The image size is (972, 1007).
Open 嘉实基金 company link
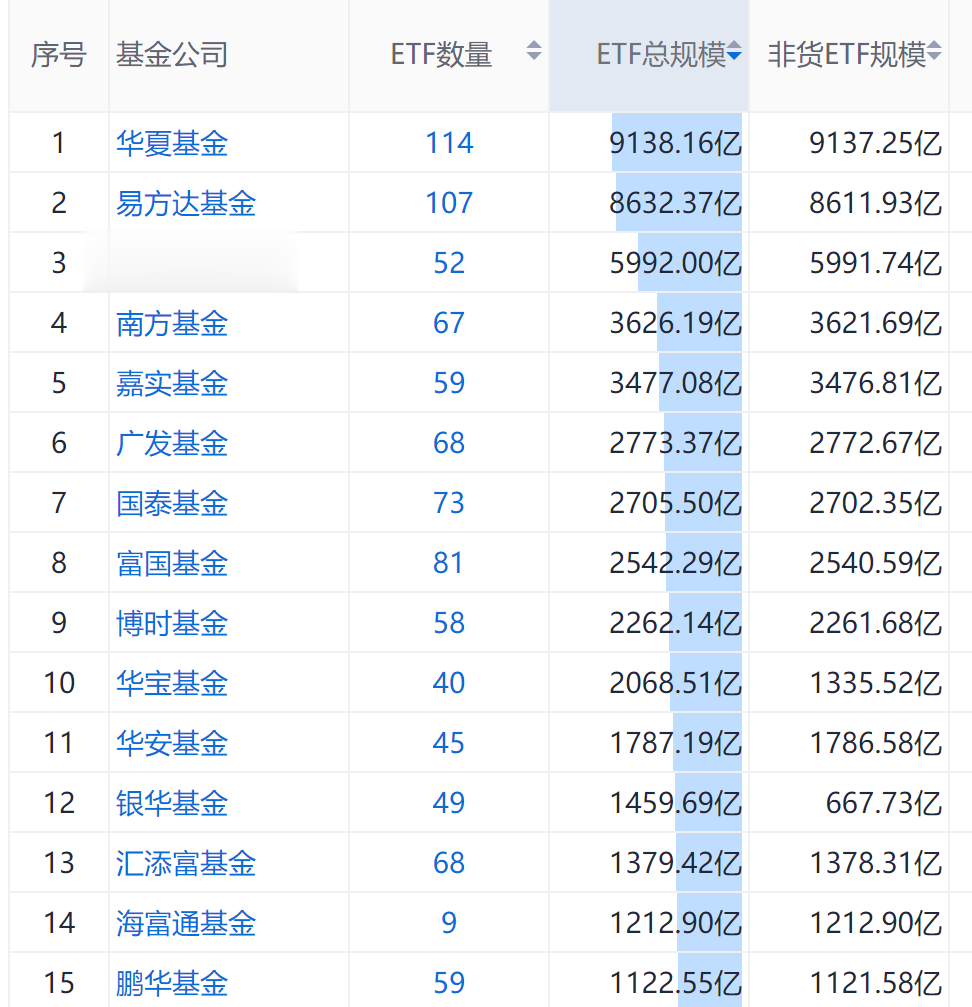click(x=171, y=383)
